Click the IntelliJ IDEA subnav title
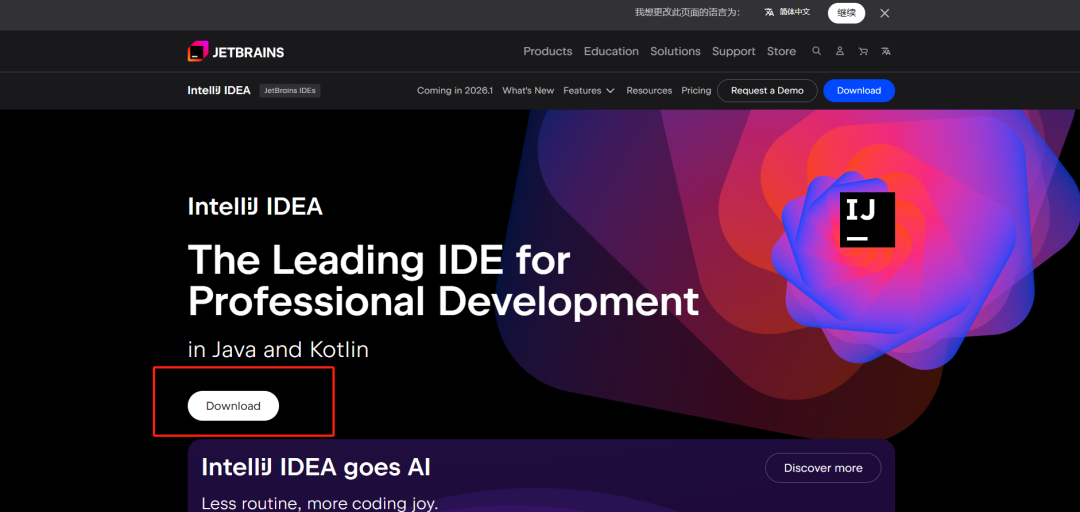The width and height of the screenshot is (1080, 512). (x=219, y=90)
